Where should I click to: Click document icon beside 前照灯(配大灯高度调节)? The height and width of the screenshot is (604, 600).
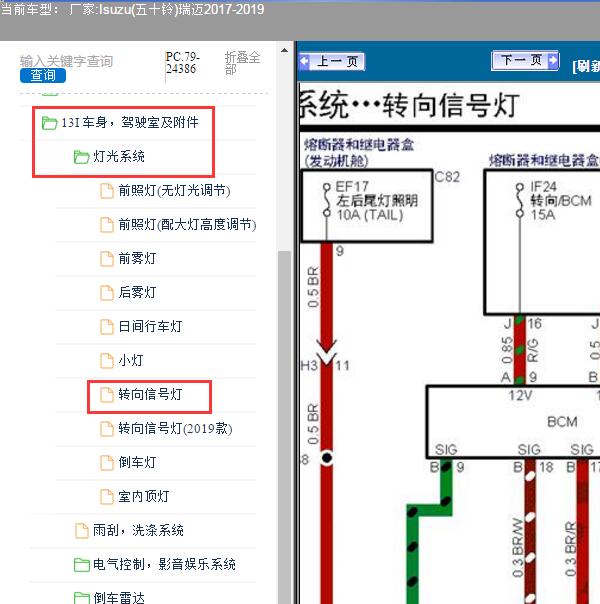point(107,225)
